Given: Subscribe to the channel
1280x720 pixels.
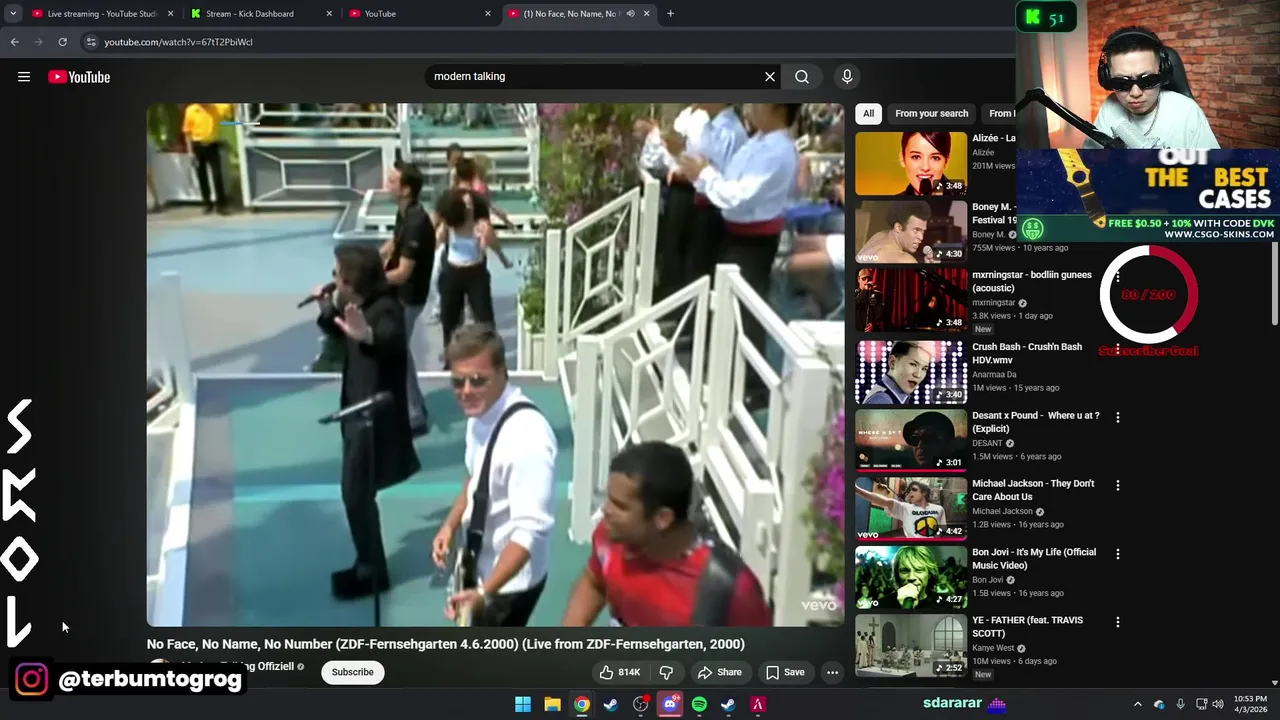Looking at the screenshot, I should [352, 672].
